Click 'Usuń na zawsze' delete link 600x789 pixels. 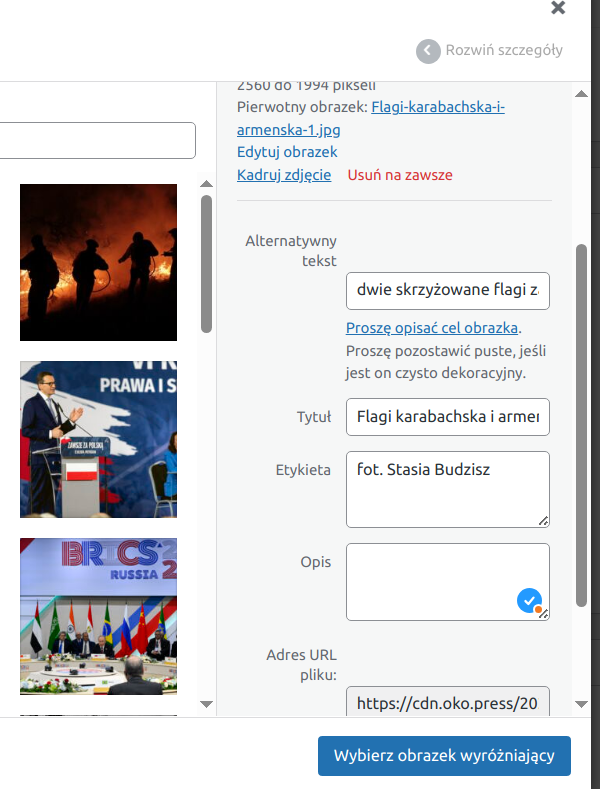point(400,175)
